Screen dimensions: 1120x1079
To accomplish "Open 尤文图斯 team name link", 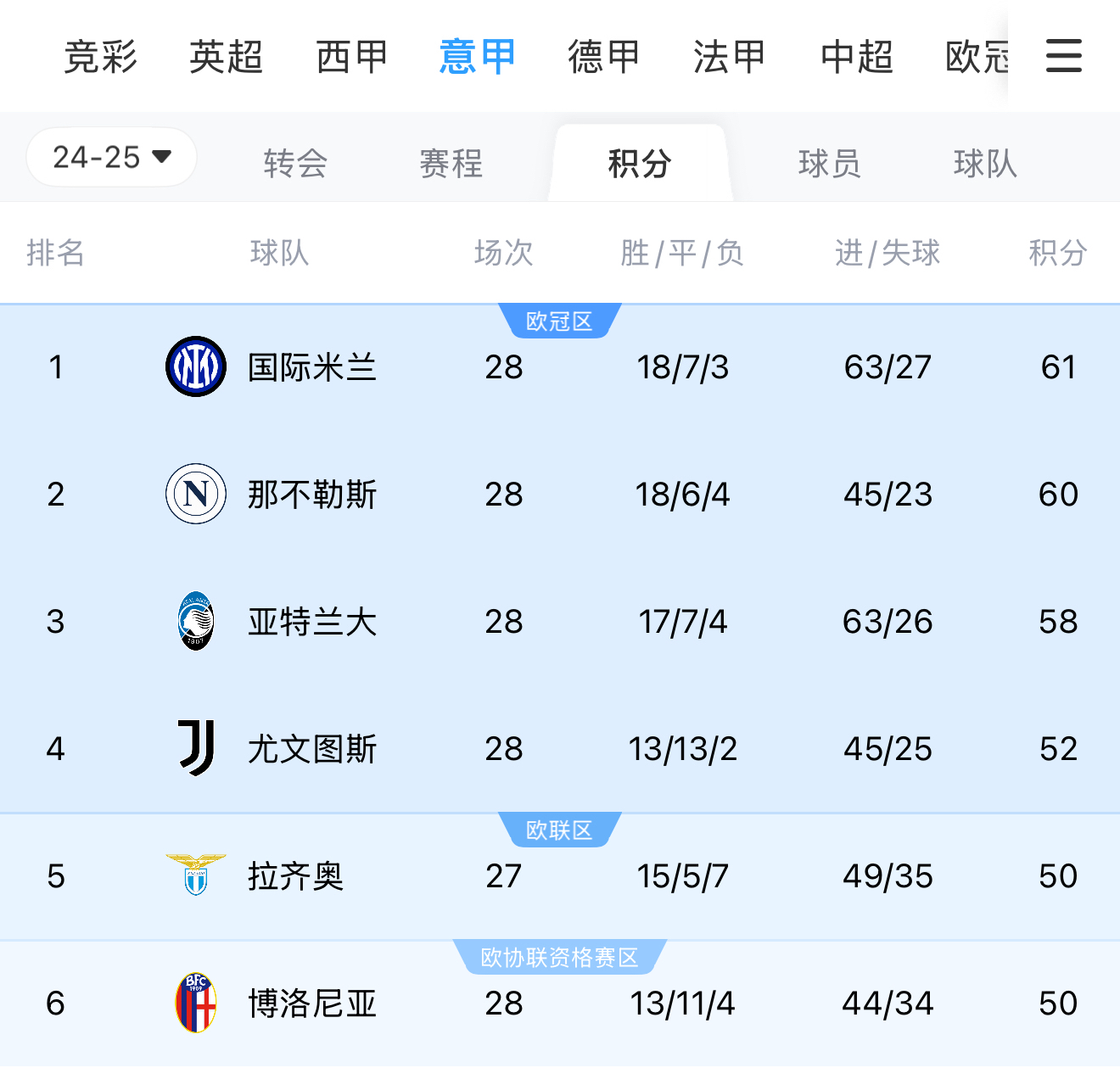I will coord(311,749).
